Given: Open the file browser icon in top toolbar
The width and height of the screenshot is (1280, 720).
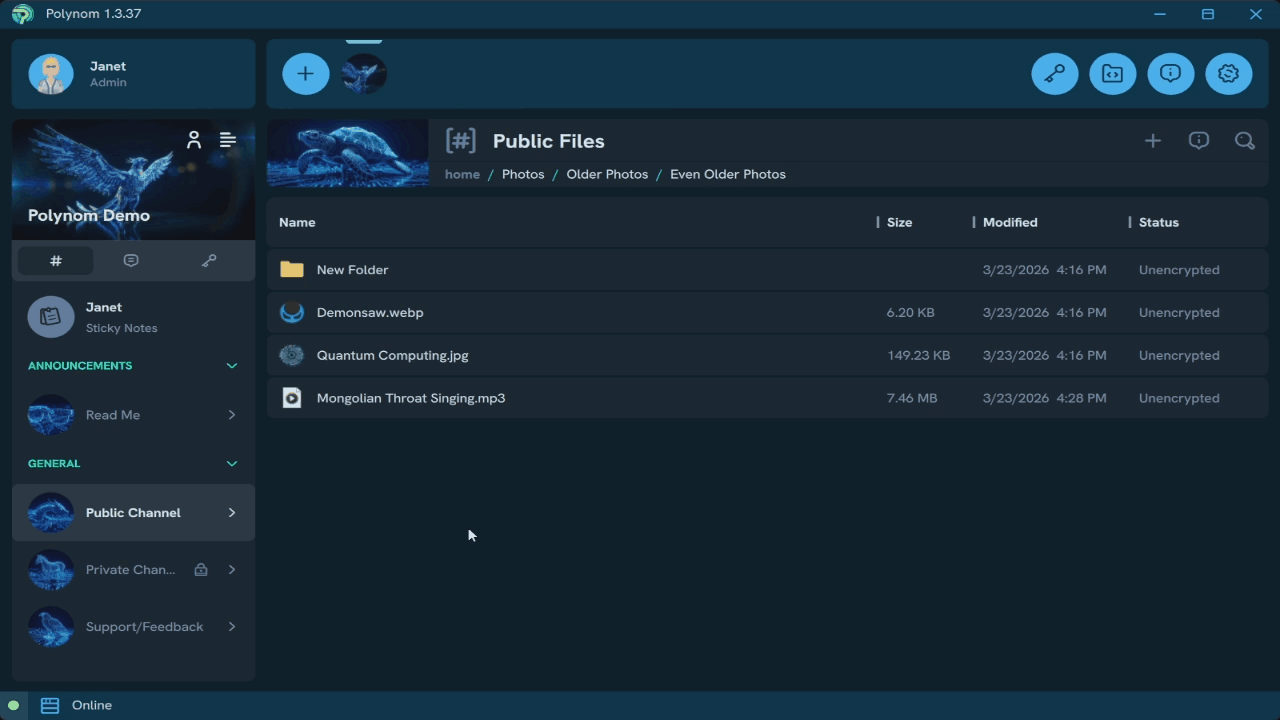Looking at the screenshot, I should click(1113, 73).
